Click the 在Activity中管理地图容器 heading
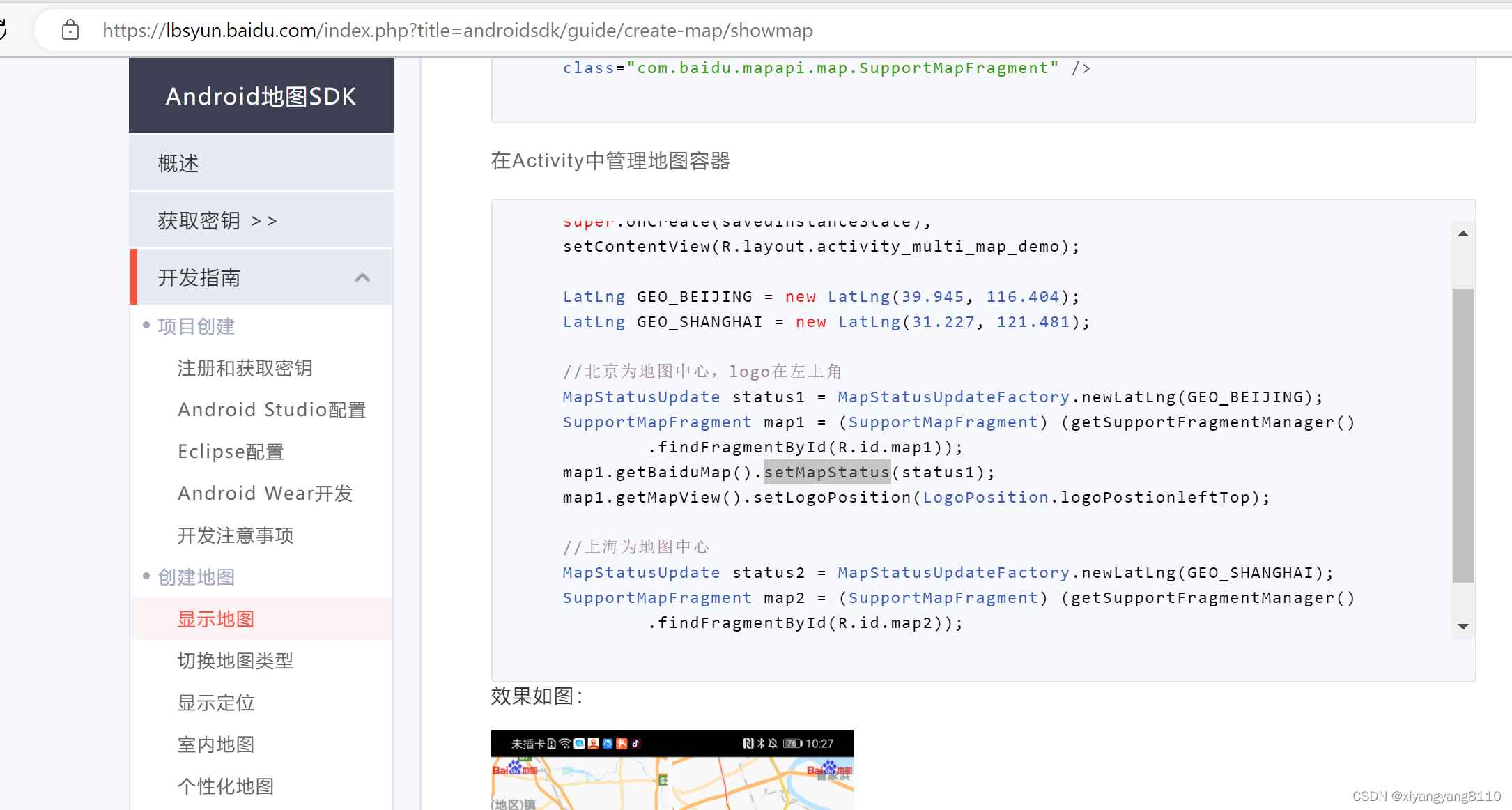1512x810 pixels. tap(610, 161)
